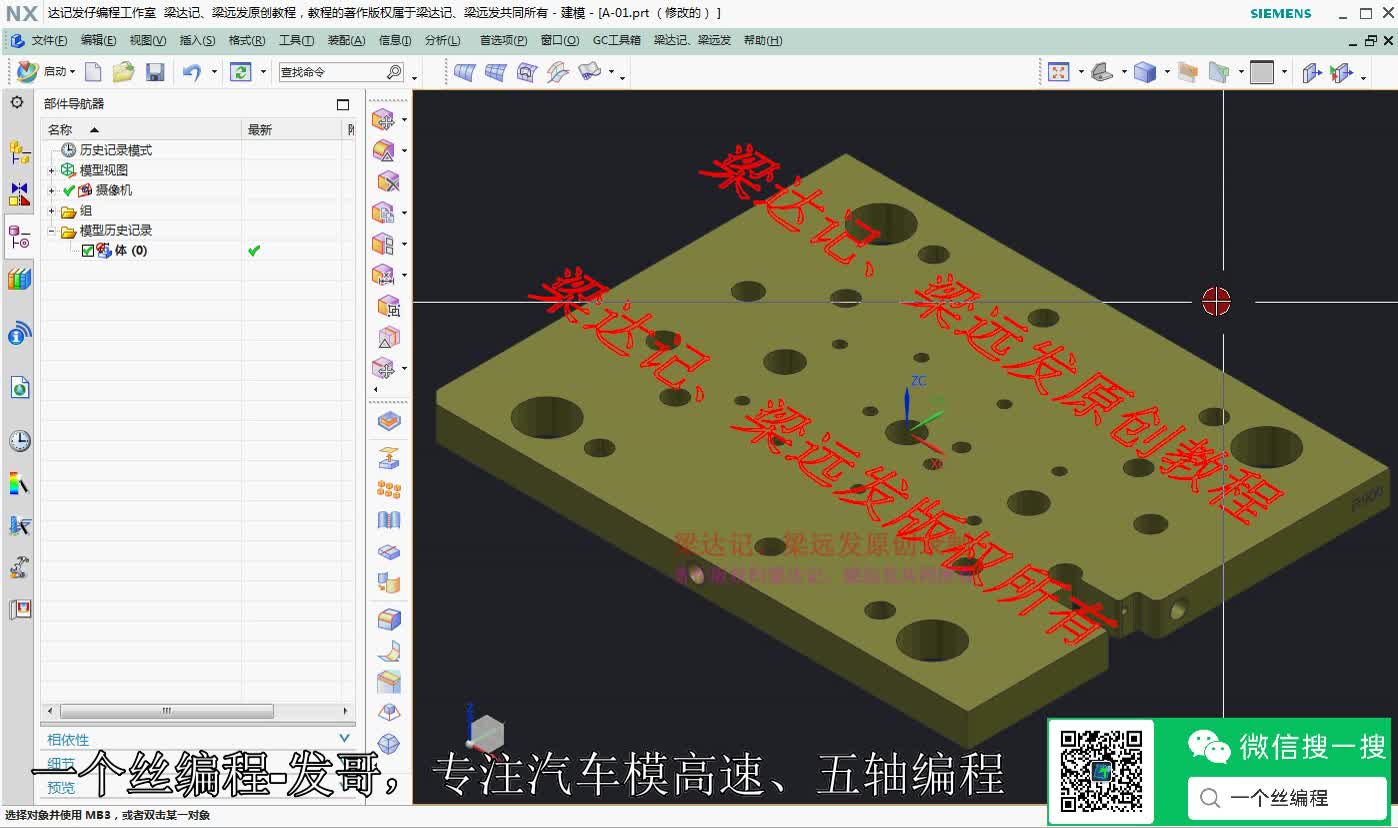
Task: Click the Move Face synchronous tool icon
Action: point(384,119)
